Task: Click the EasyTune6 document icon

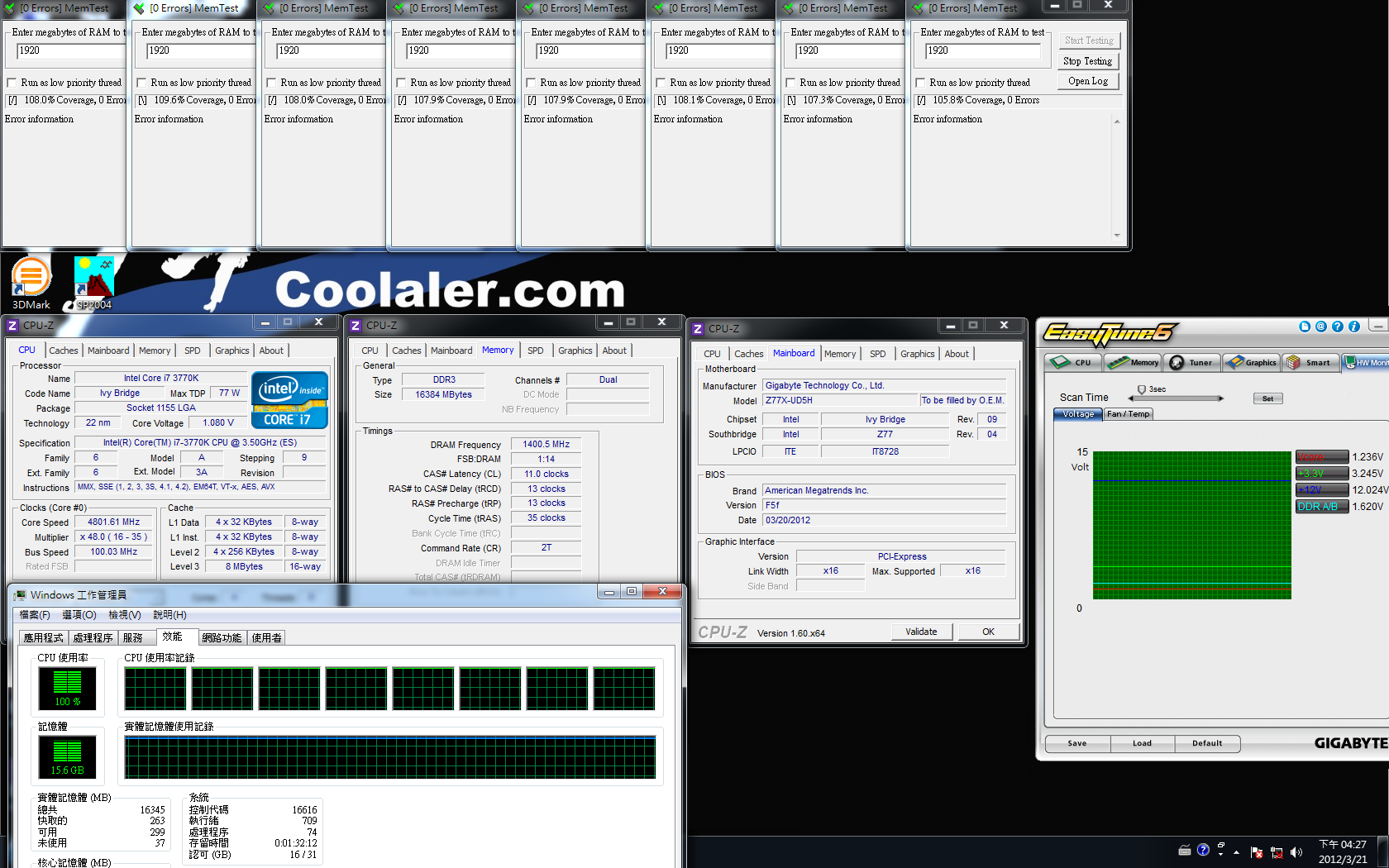Action: pos(1305,327)
